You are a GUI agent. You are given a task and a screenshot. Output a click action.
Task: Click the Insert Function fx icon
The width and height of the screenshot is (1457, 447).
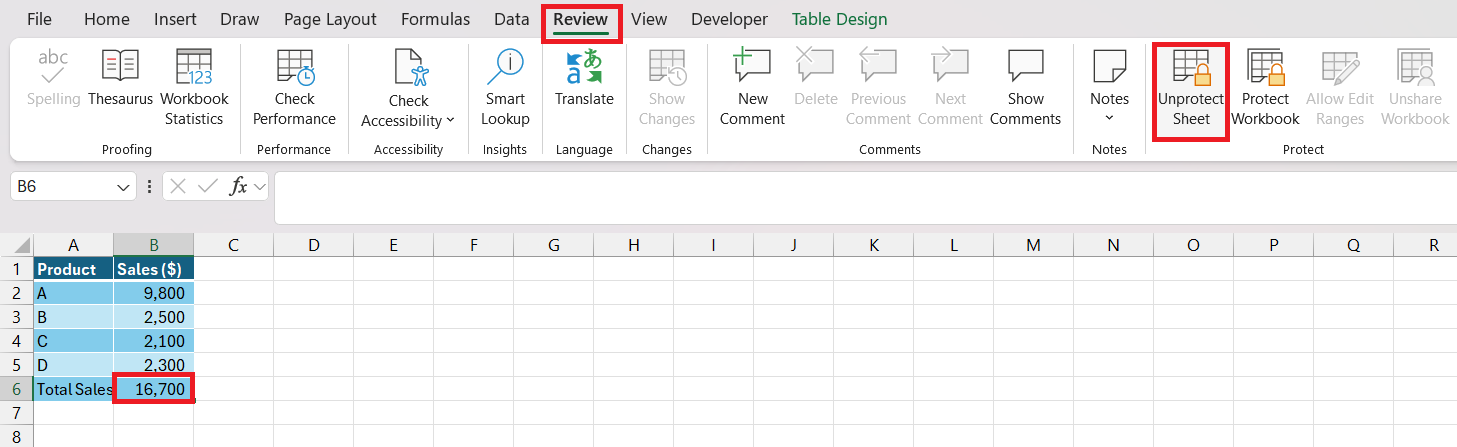[238, 187]
